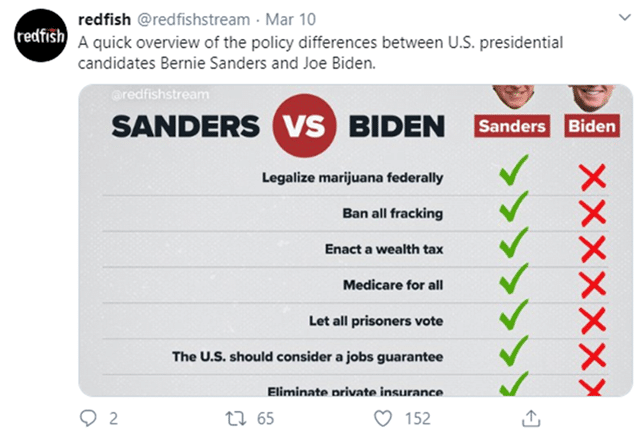This screenshot has height=433, width=644.
Task: Like the tweet with heart icon
Action: point(383,418)
